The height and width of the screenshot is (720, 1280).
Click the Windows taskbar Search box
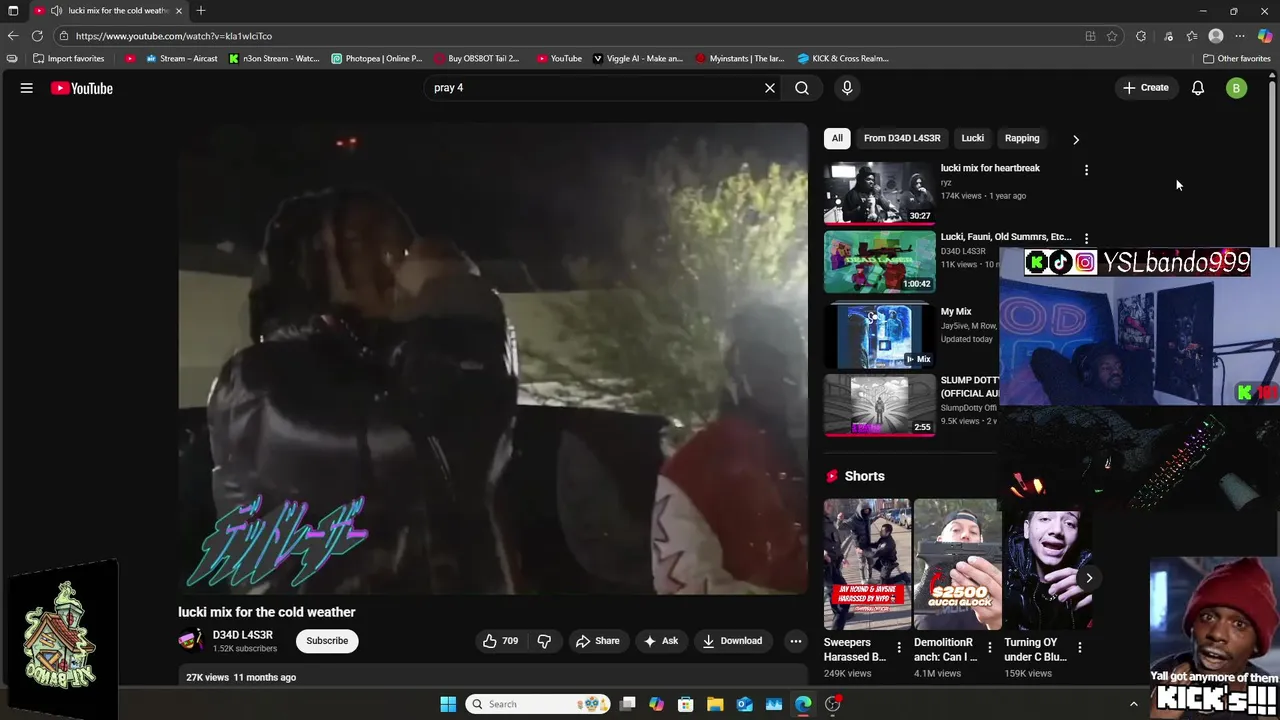(x=537, y=704)
